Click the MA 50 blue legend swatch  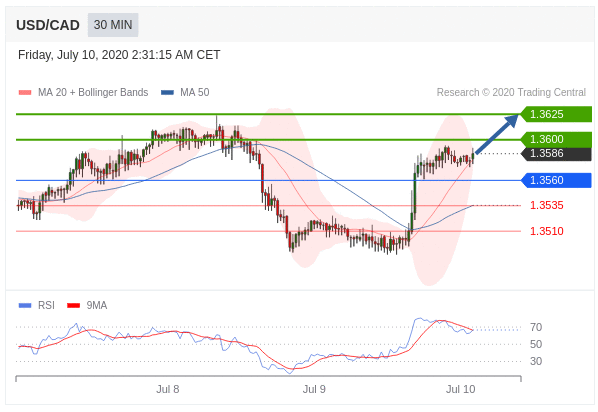[167, 93]
